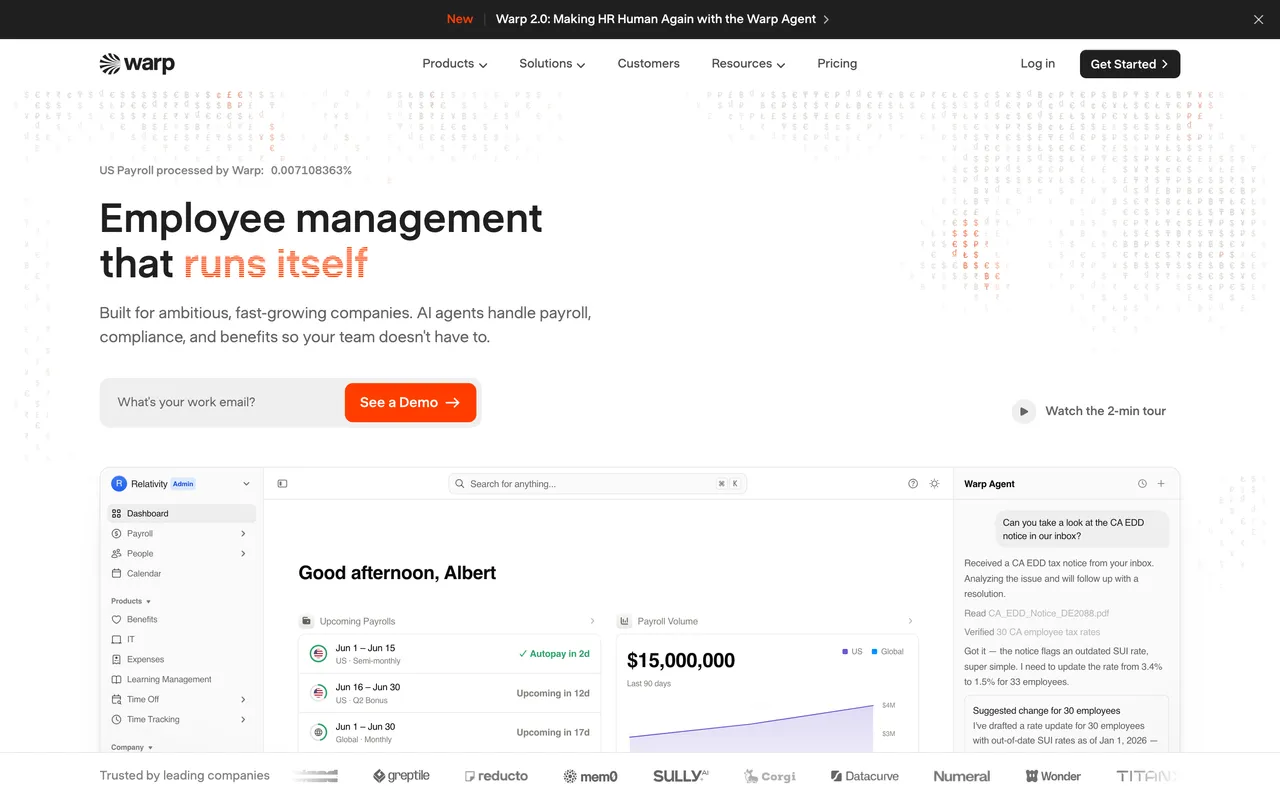1280x800 pixels.
Task: Expand the Payroll sidebar chevron
Action: 243,534
